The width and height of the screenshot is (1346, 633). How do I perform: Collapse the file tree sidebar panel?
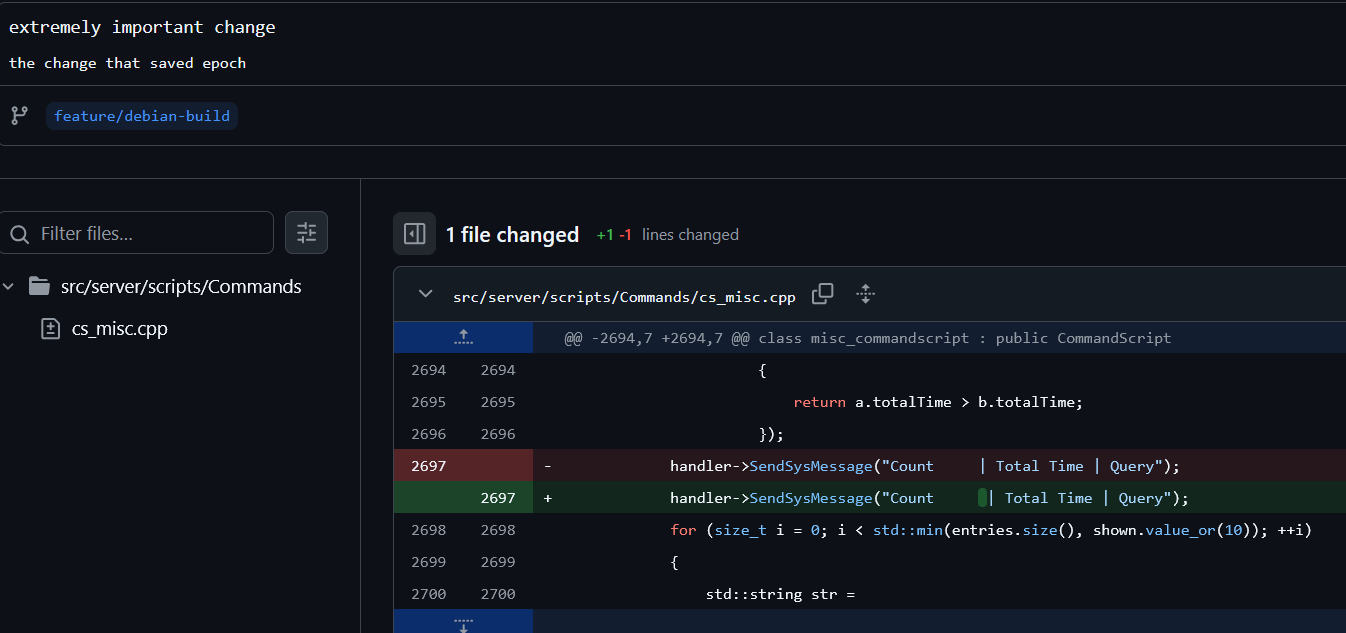pyautogui.click(x=414, y=234)
